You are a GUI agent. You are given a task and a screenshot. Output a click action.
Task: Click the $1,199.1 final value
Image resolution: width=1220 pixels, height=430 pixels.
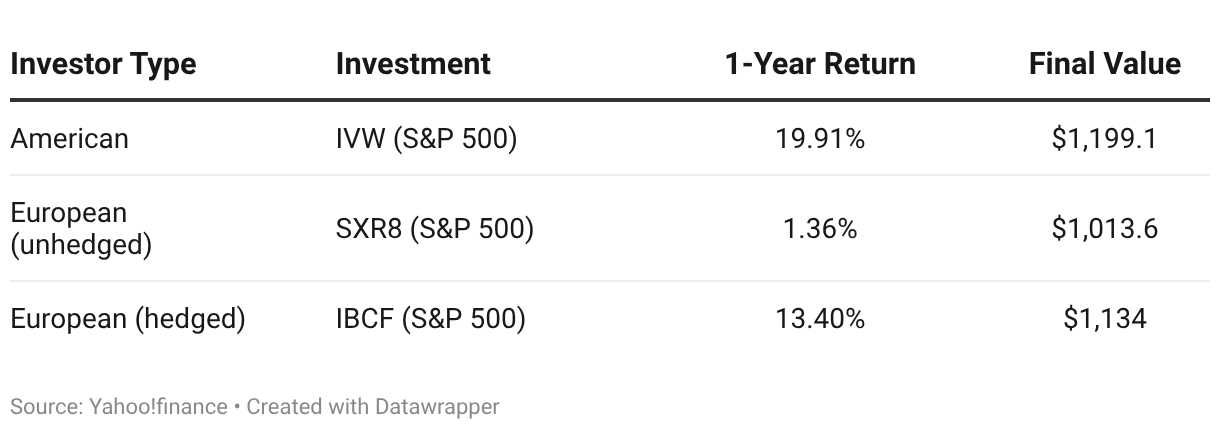1105,138
